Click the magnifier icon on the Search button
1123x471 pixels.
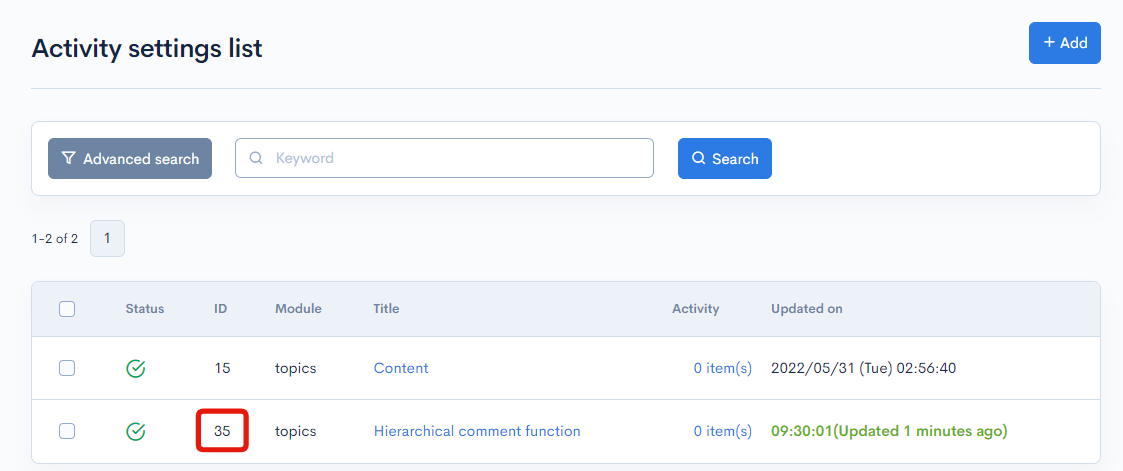tap(699, 158)
